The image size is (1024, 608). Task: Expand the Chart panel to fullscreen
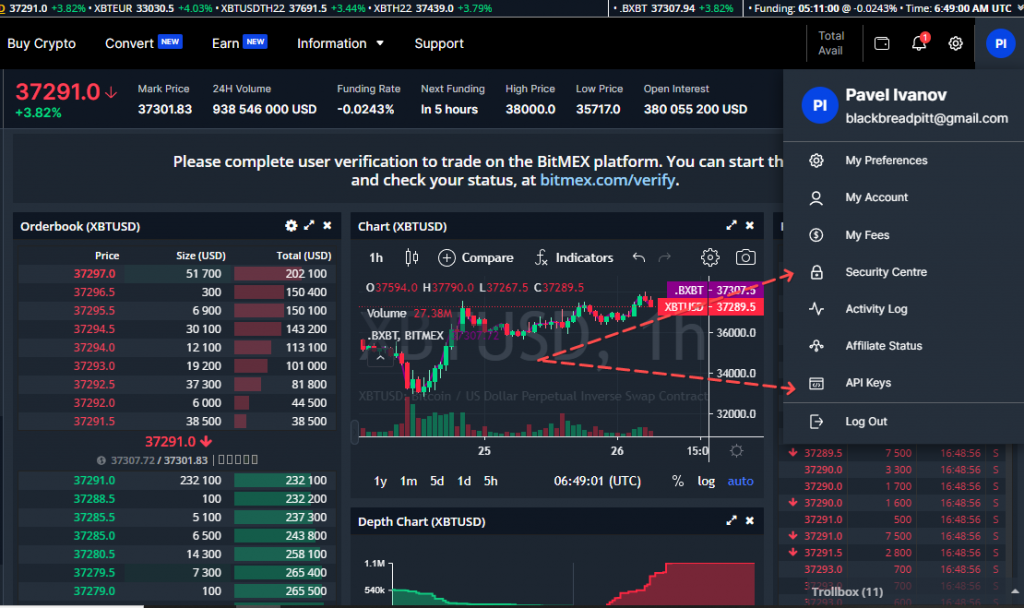pyautogui.click(x=731, y=225)
